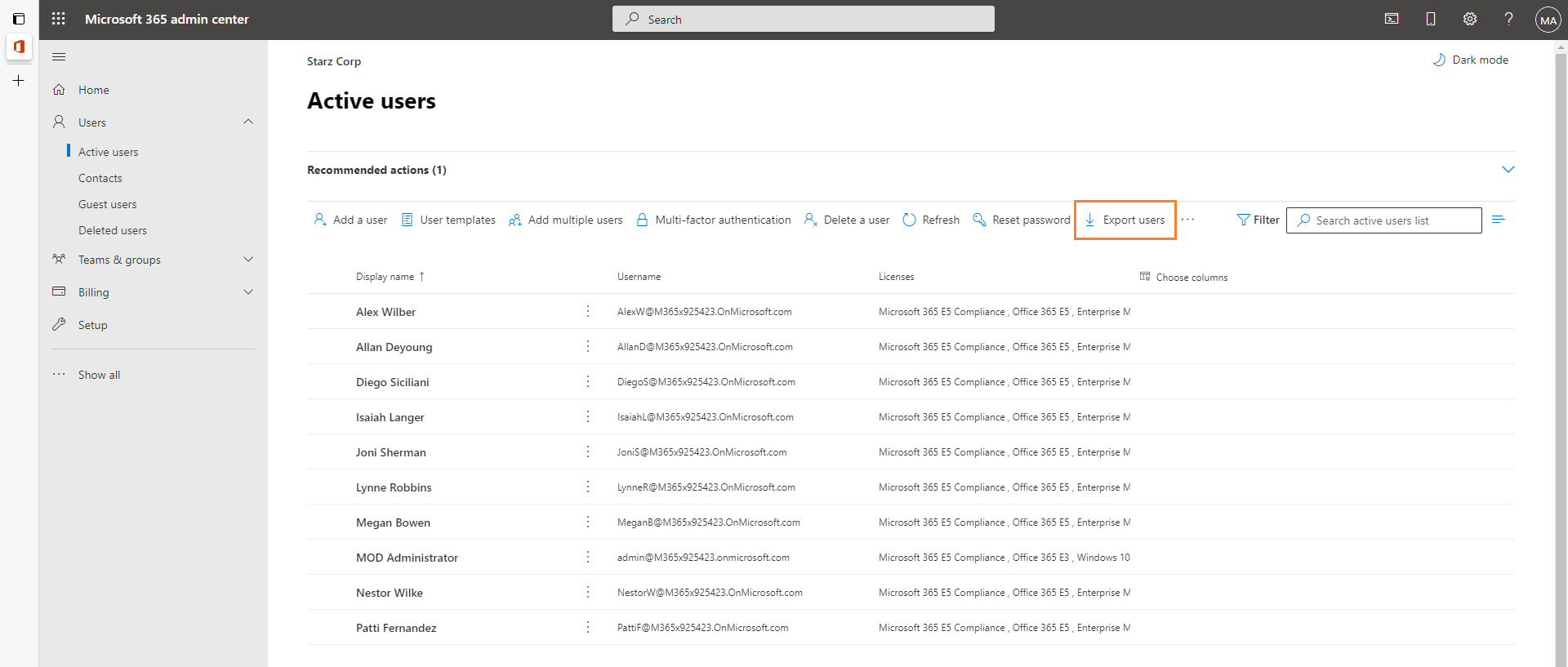Image resolution: width=1568 pixels, height=667 pixels.
Task: Click Delete a user
Action: pyautogui.click(x=846, y=220)
